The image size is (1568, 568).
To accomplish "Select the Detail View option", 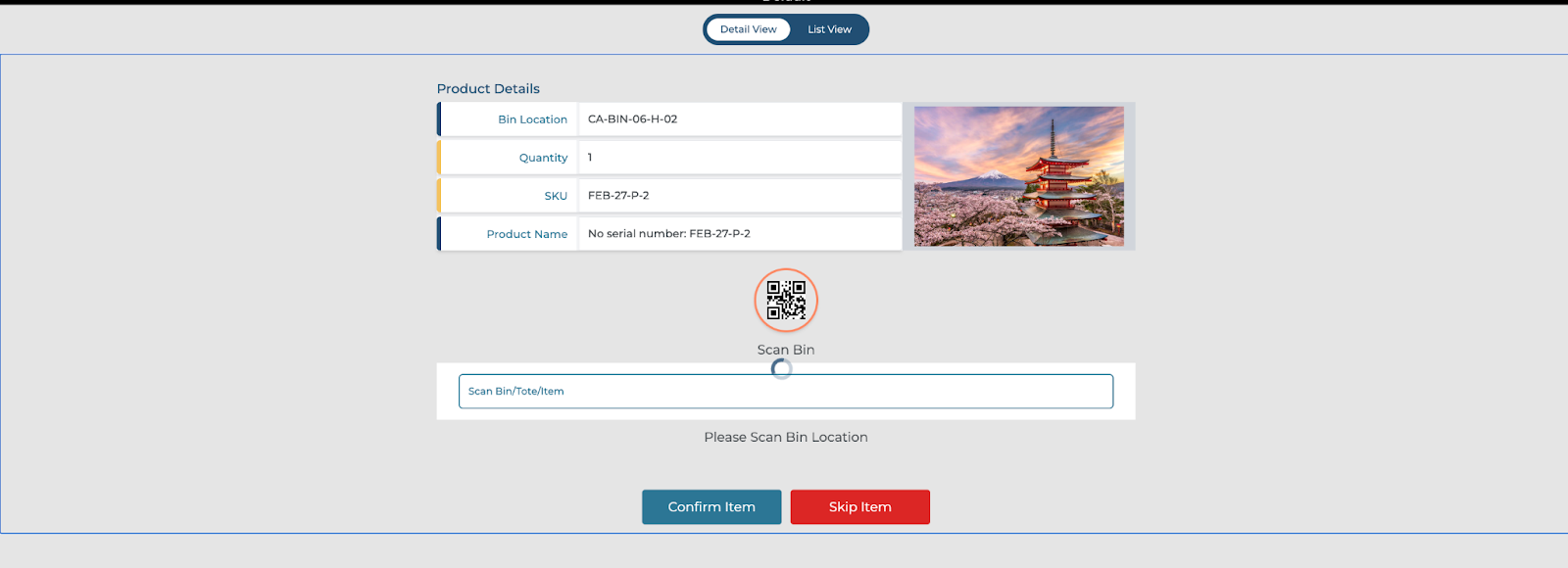I will click(x=748, y=29).
